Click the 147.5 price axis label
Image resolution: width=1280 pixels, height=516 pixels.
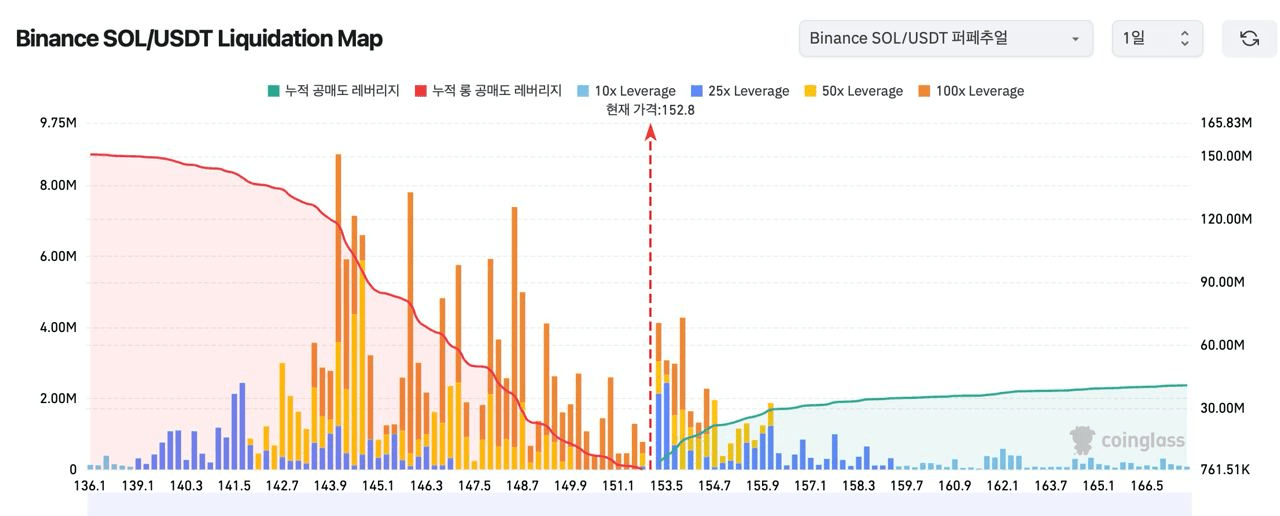pos(474,486)
